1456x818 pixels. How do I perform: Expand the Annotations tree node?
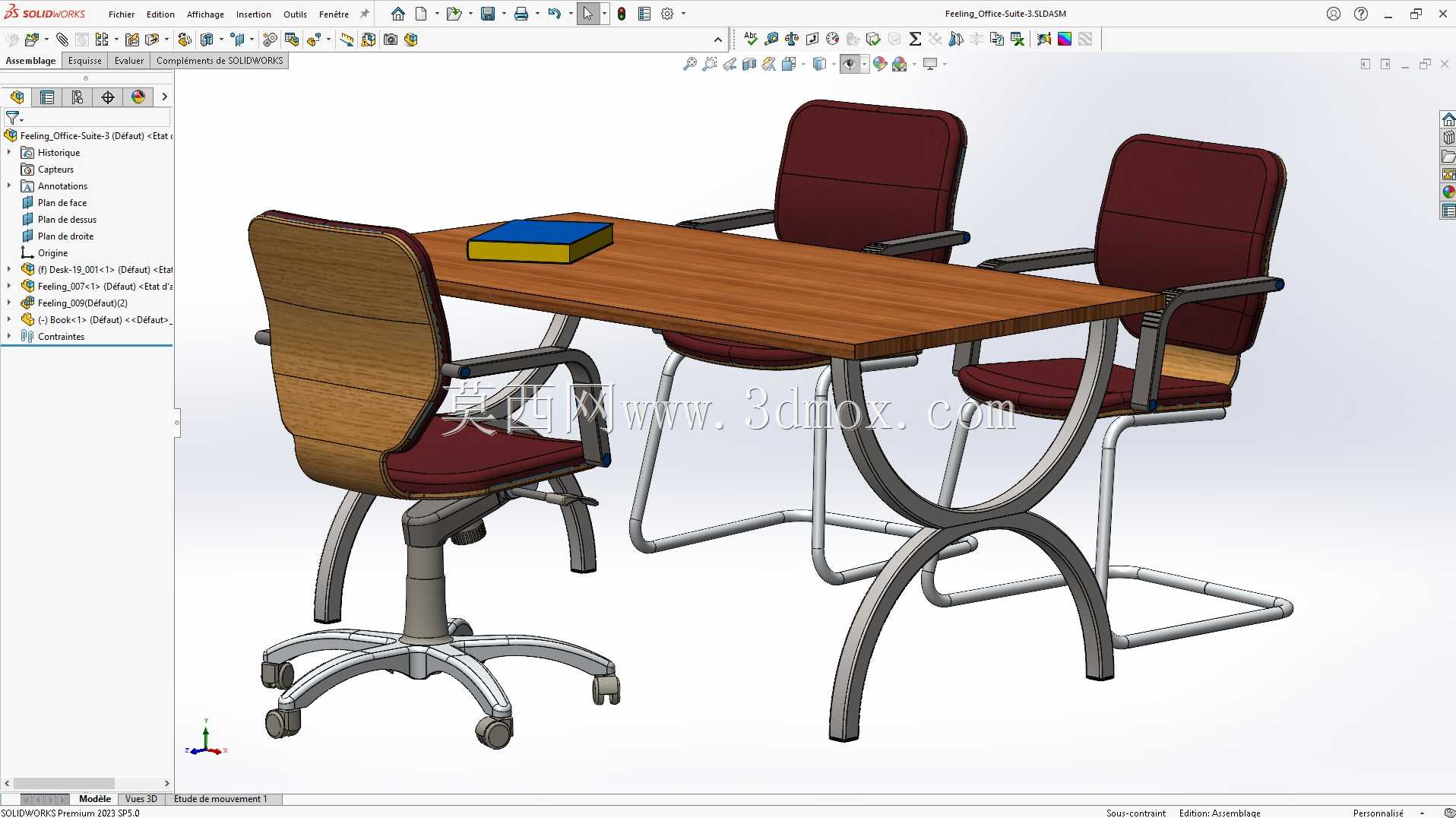pos(9,185)
